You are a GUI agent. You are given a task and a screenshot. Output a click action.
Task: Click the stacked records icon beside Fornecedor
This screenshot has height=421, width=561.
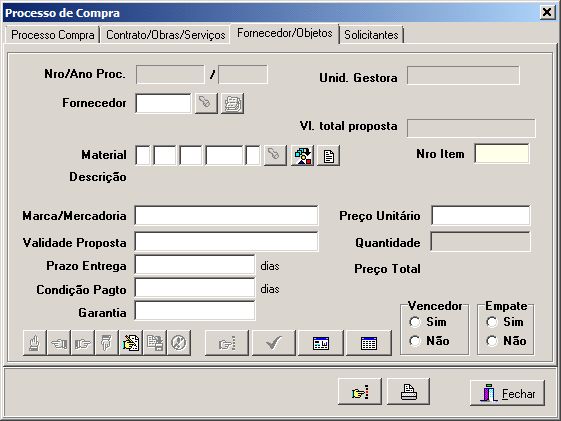click(x=232, y=103)
